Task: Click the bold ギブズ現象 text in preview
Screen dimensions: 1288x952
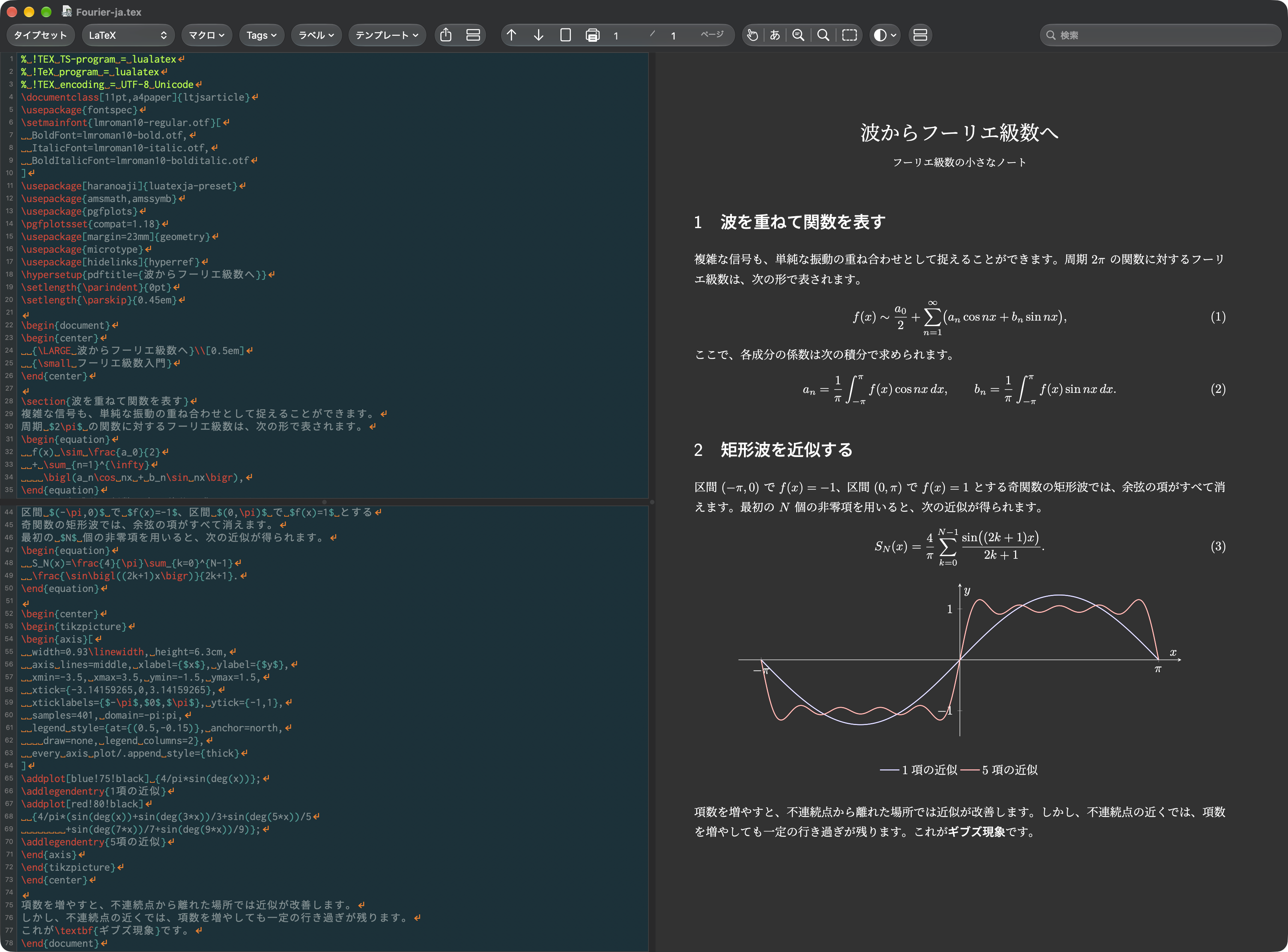Action: point(977,832)
